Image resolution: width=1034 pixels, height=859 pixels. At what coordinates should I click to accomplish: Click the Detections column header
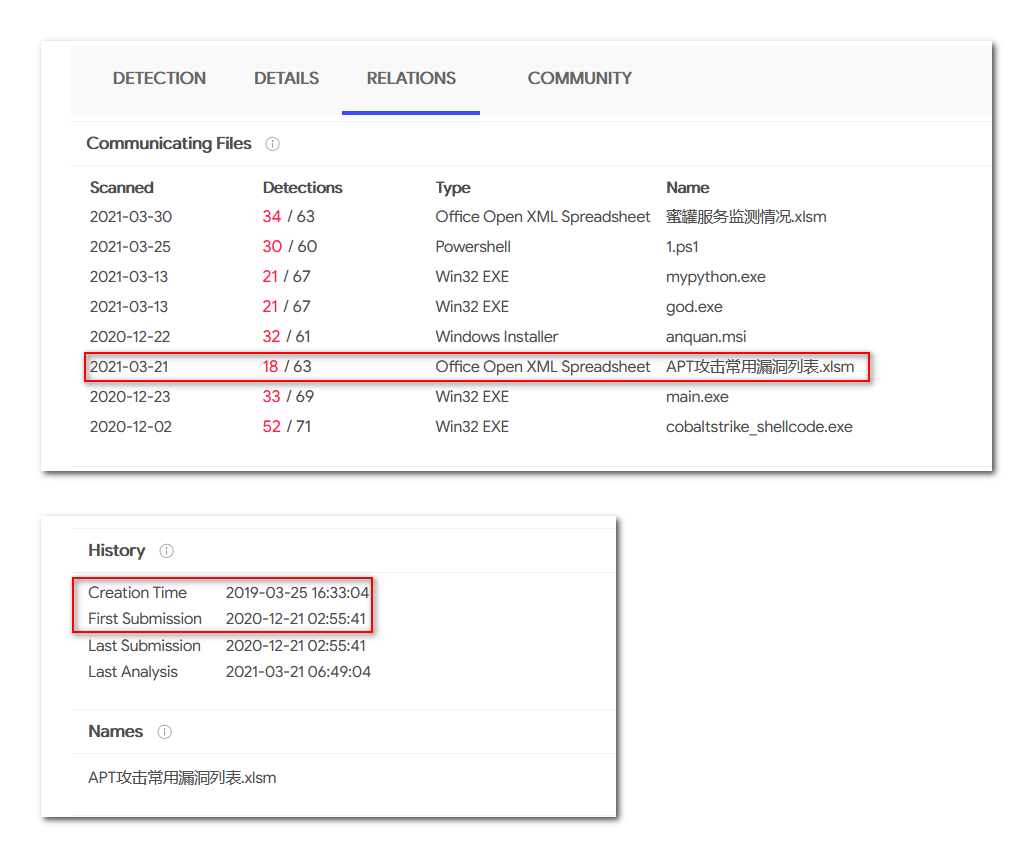point(302,188)
